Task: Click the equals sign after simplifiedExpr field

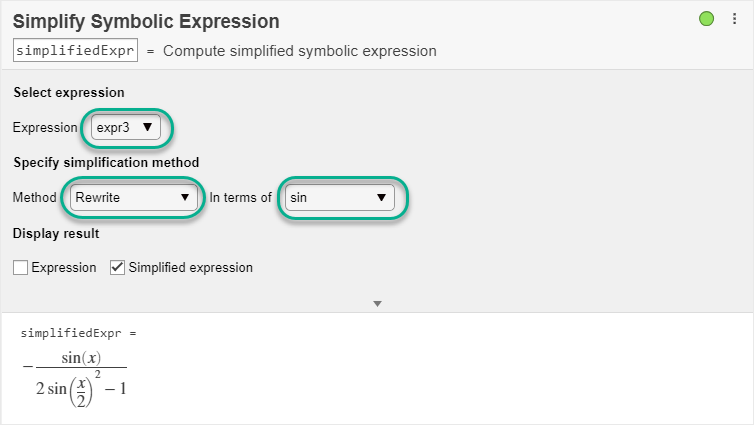Action: tap(150, 51)
